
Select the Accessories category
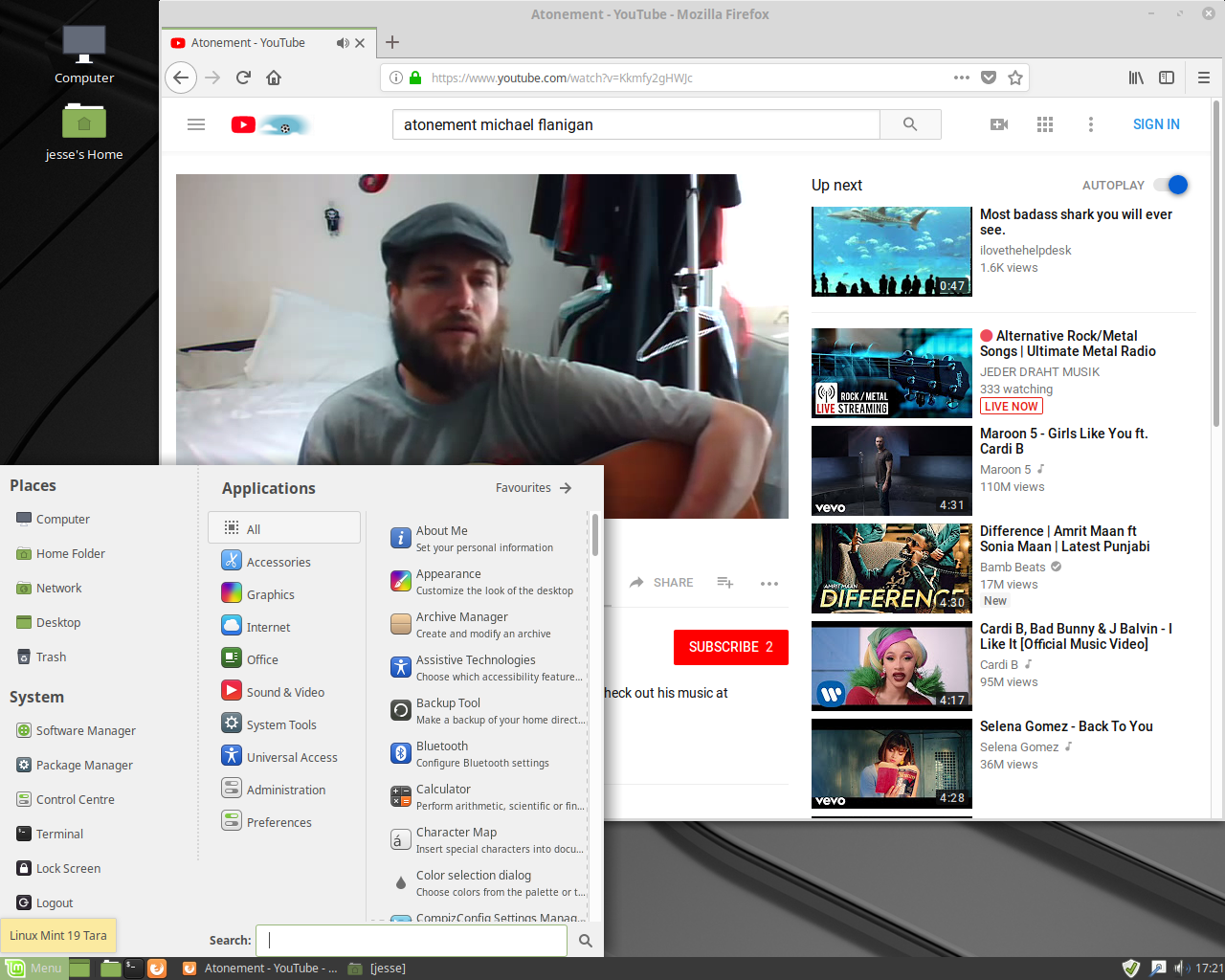click(x=284, y=561)
